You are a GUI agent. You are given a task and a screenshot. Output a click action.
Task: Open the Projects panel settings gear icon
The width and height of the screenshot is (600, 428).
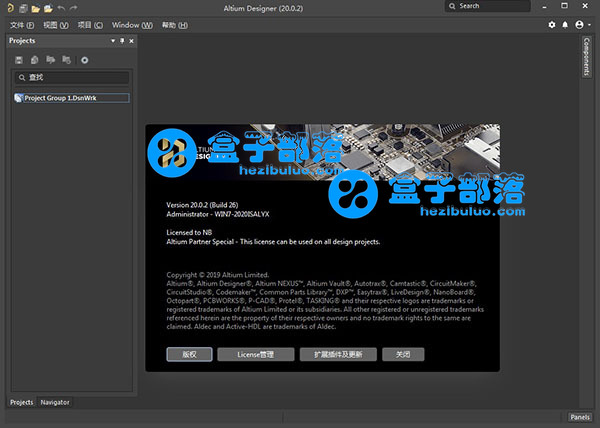(85, 60)
